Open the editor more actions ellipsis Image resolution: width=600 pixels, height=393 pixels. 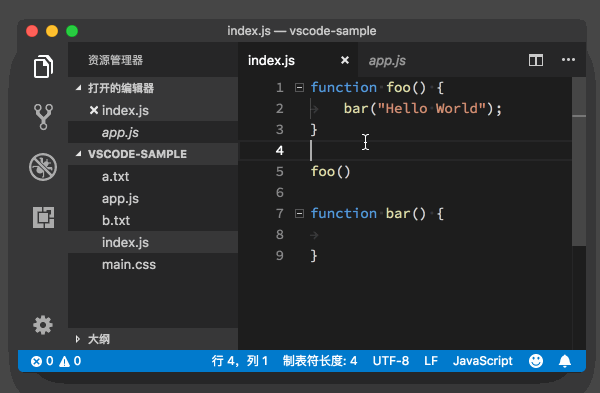pos(568,60)
